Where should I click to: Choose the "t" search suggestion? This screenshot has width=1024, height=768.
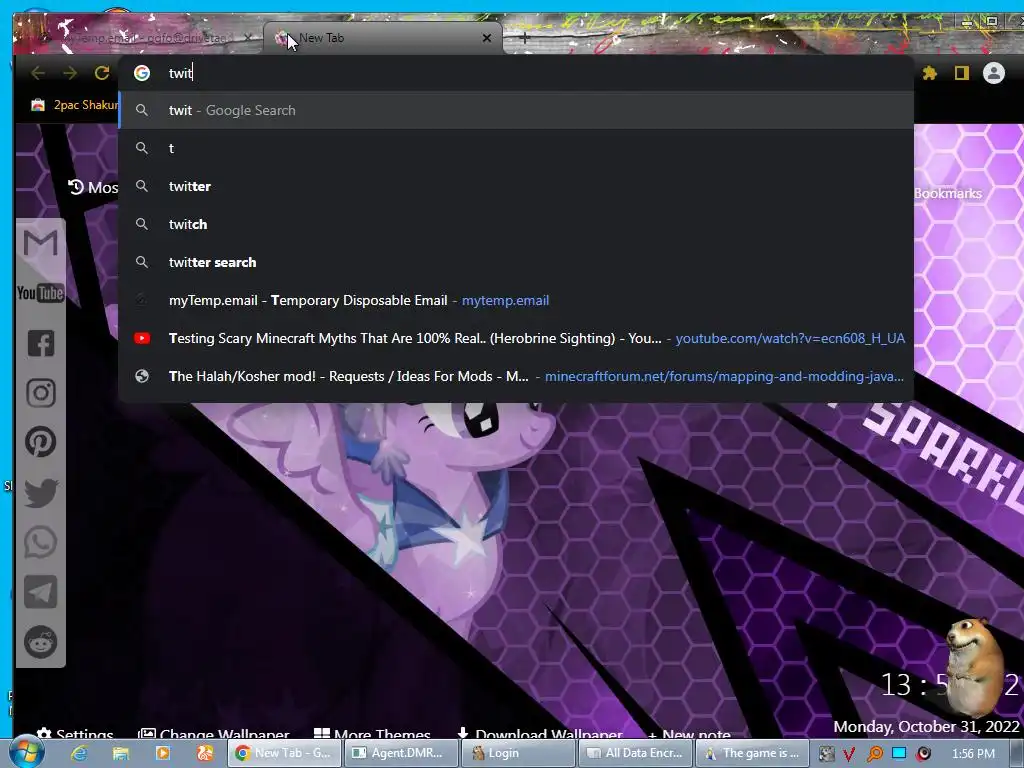point(516,148)
